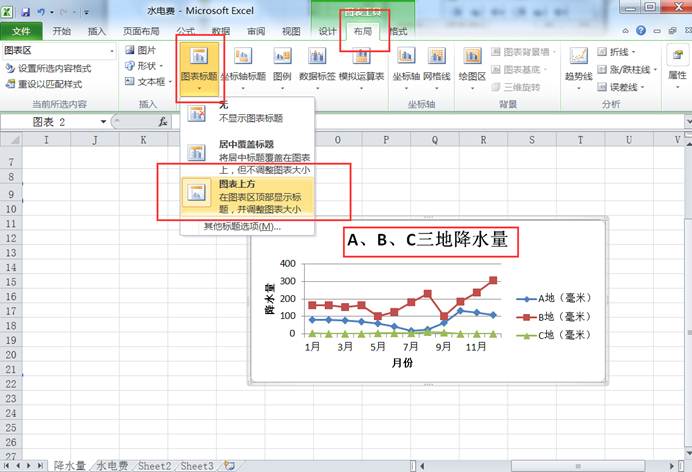Click the 图表标题 (Chart Title) ribbon button

201,64
